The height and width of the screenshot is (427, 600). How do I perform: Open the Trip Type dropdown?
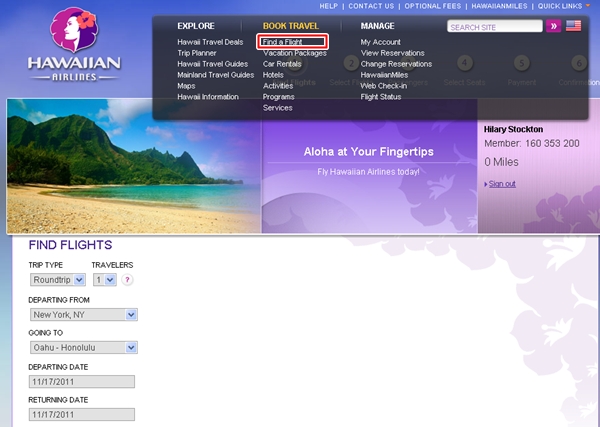58,280
